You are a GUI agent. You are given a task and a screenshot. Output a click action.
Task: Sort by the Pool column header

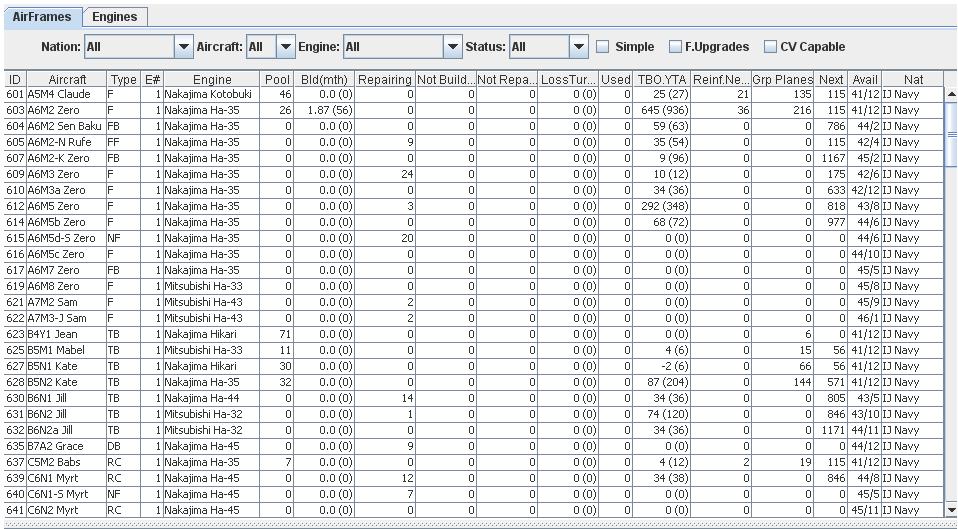[x=277, y=79]
